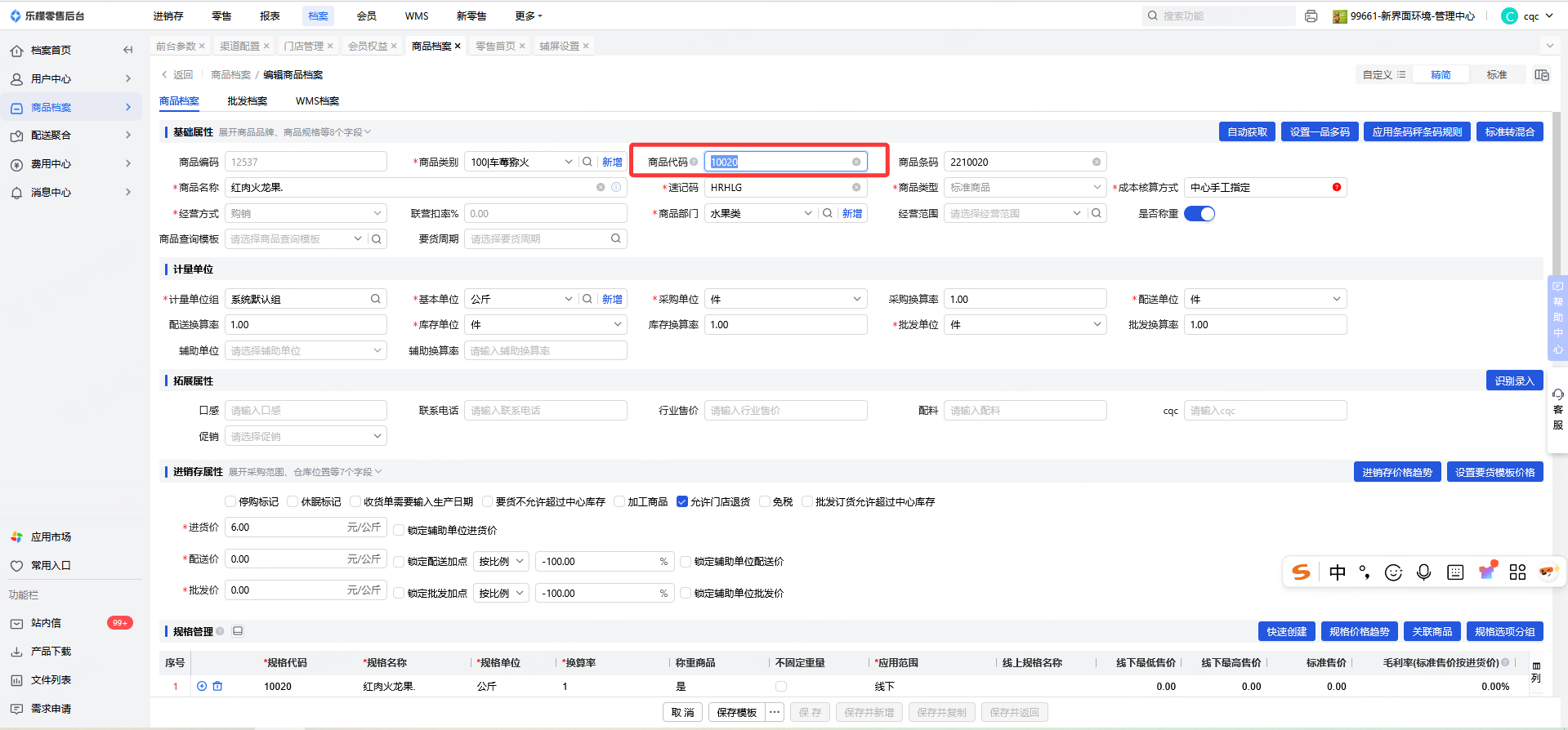Collapse the left sidebar with arrow icon
1568x730 pixels.
point(127,50)
